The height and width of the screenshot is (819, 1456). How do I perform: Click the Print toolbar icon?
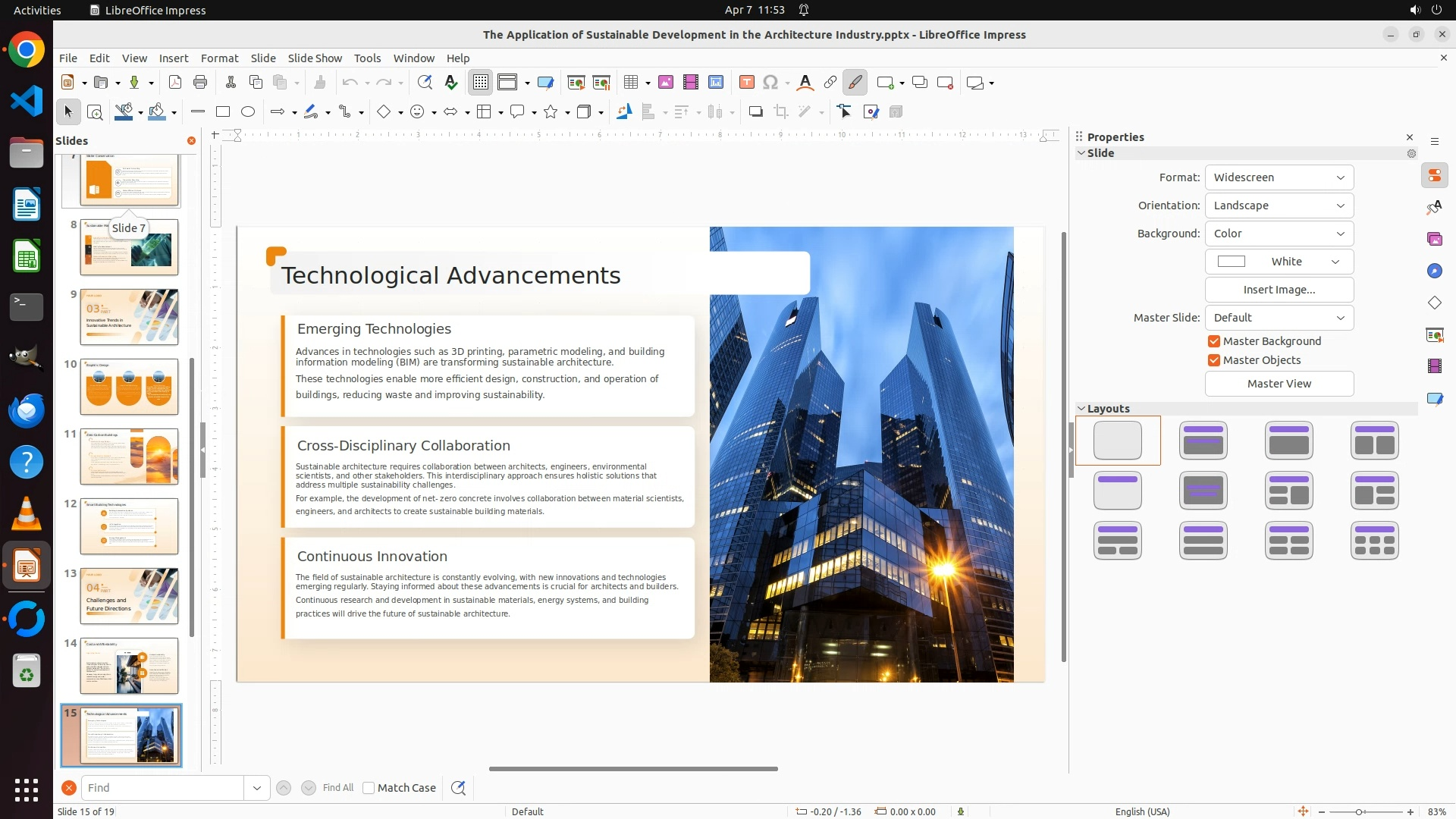[x=200, y=83]
